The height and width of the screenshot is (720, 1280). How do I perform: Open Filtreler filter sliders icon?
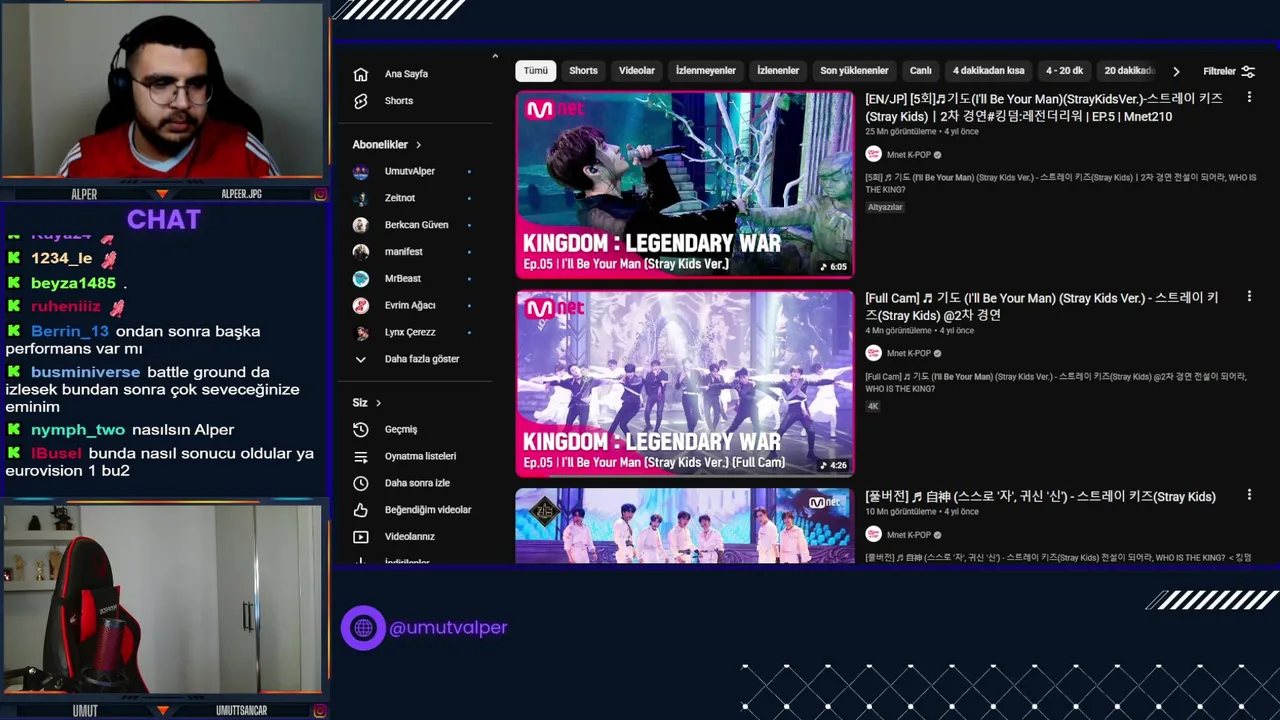[x=1248, y=71]
